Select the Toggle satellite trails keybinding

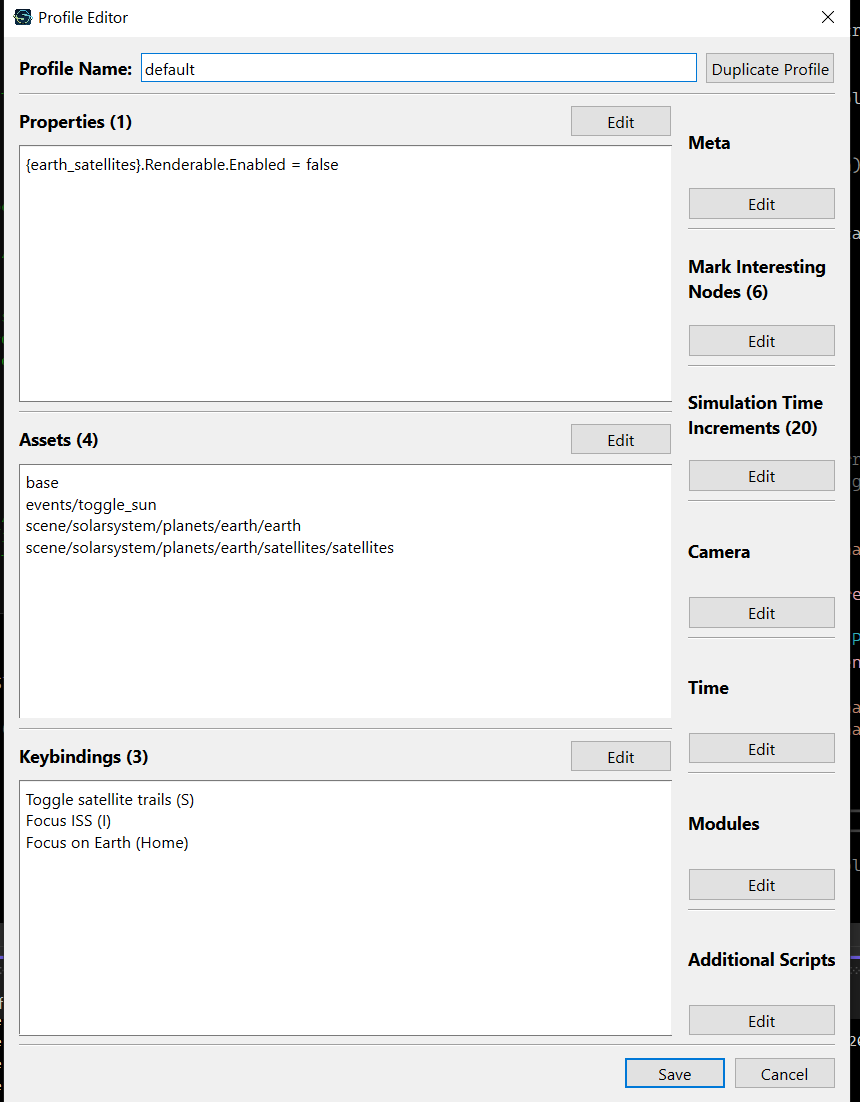coord(109,799)
